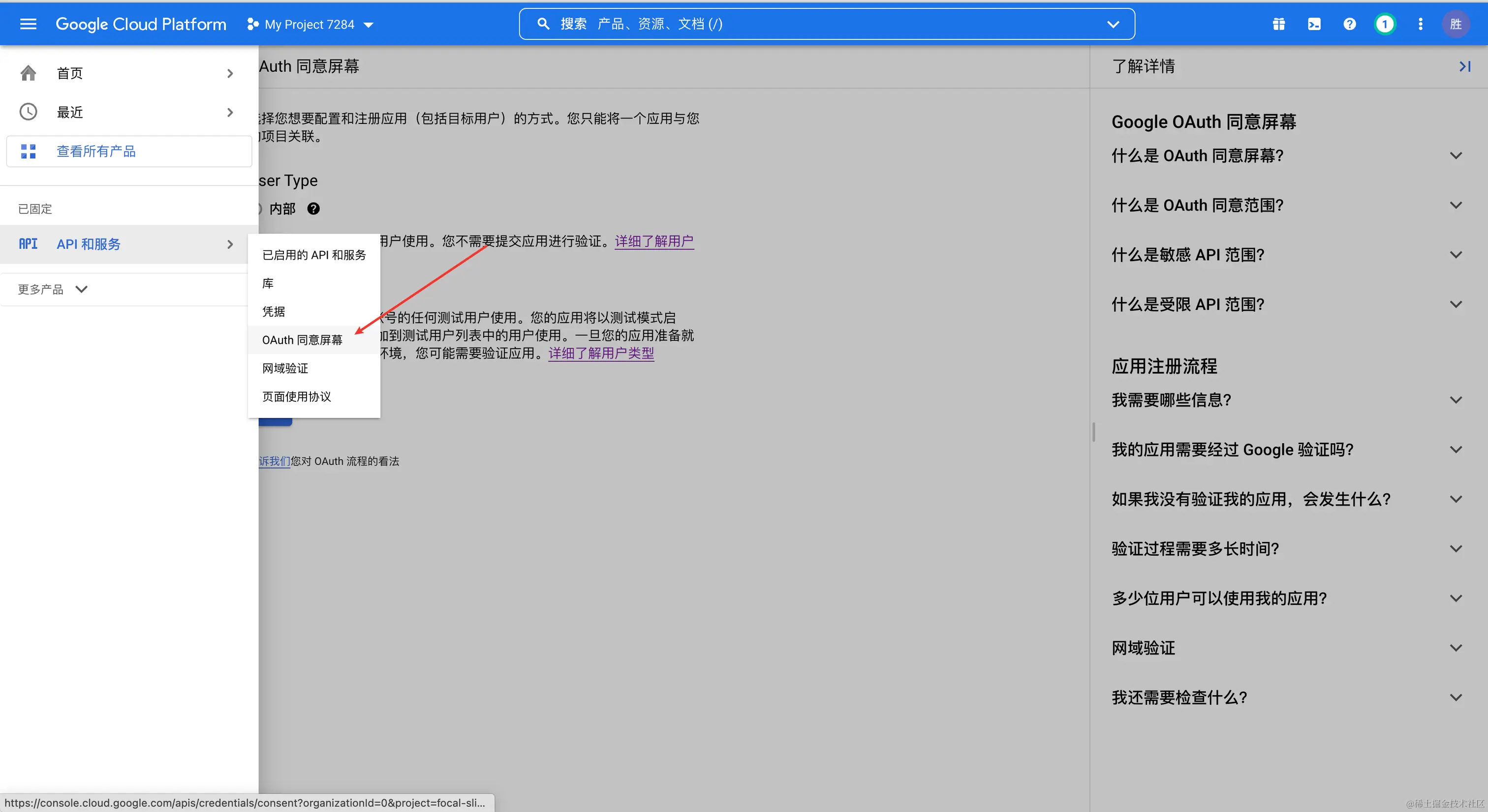This screenshot has height=812, width=1488.
Task: Click the 诉我们 feedback link
Action: click(275, 461)
